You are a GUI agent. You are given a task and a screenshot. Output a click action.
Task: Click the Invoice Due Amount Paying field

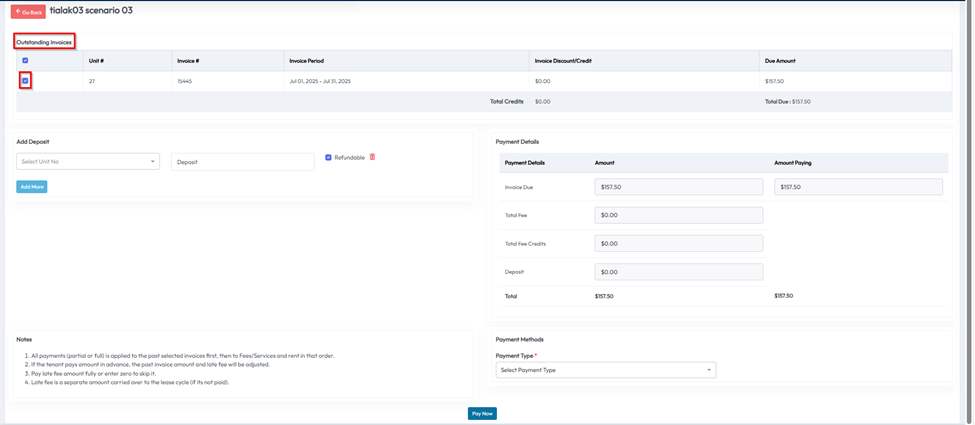[858, 187]
